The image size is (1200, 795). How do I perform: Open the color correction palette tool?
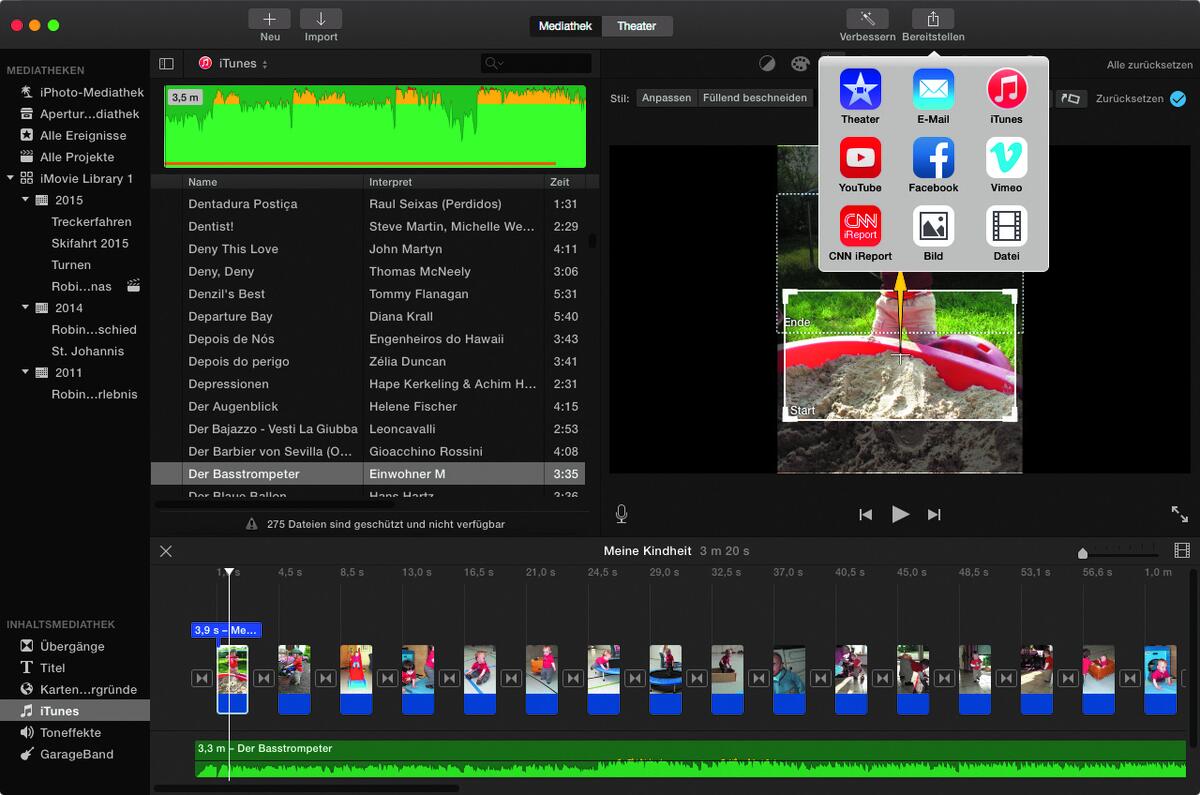tap(799, 64)
